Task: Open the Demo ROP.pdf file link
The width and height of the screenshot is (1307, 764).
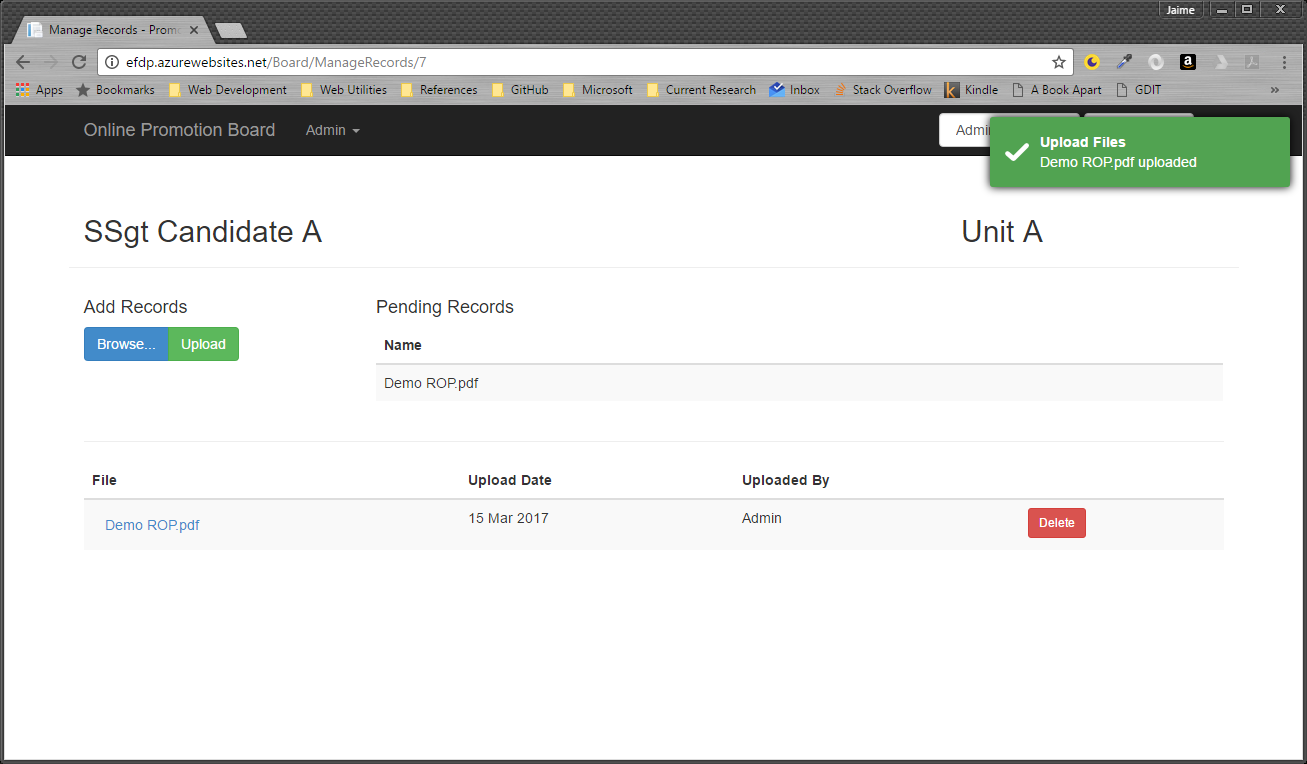Action: click(152, 525)
